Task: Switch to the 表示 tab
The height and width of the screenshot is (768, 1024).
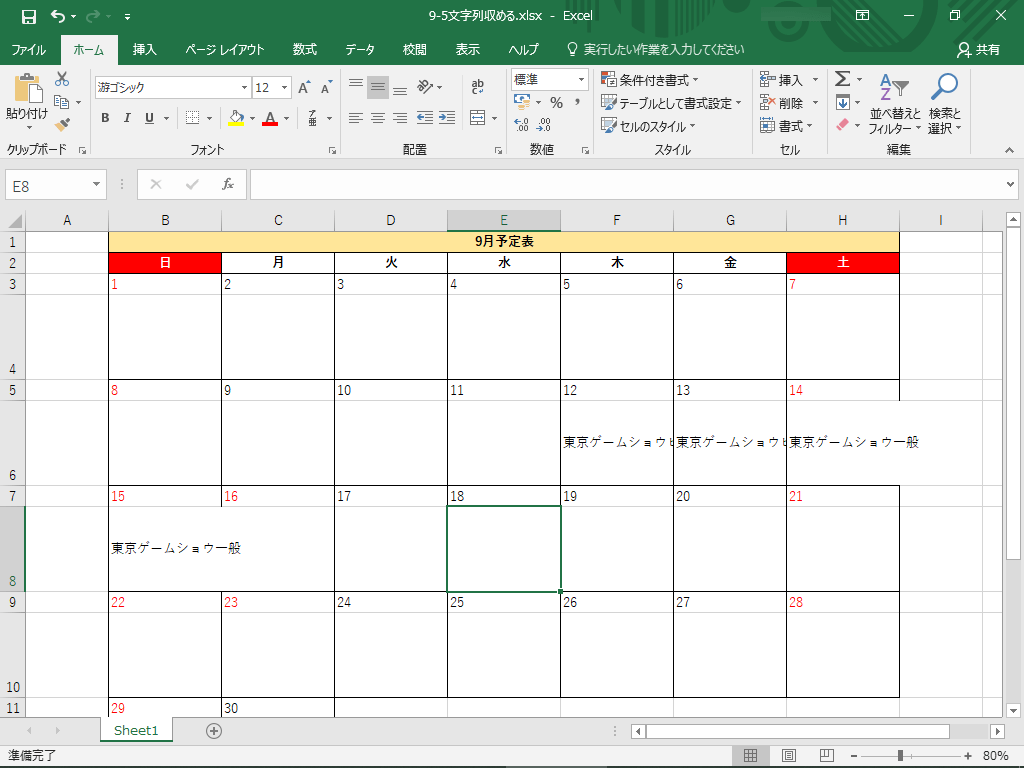Action: 468,50
